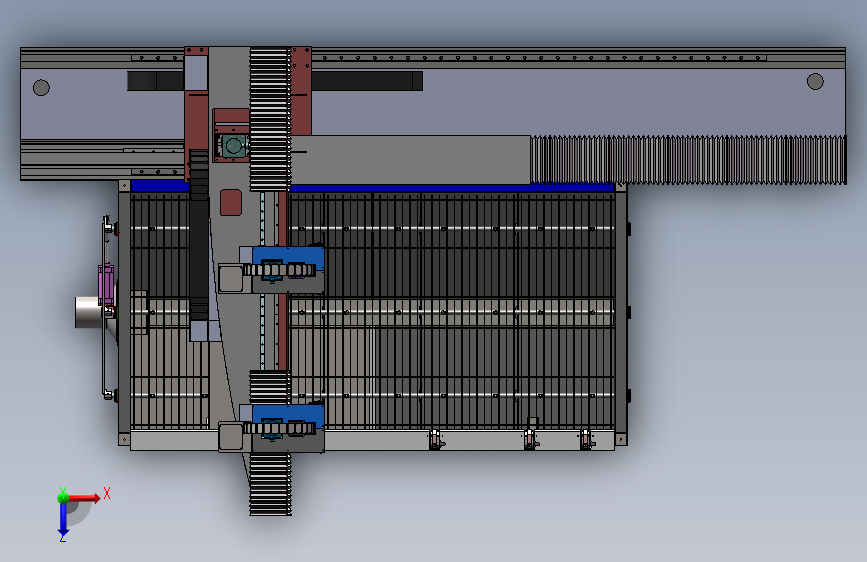Screen dimensions: 867x562
Task: Select the magenta bracket beside the silver motor
Action: pos(106,284)
